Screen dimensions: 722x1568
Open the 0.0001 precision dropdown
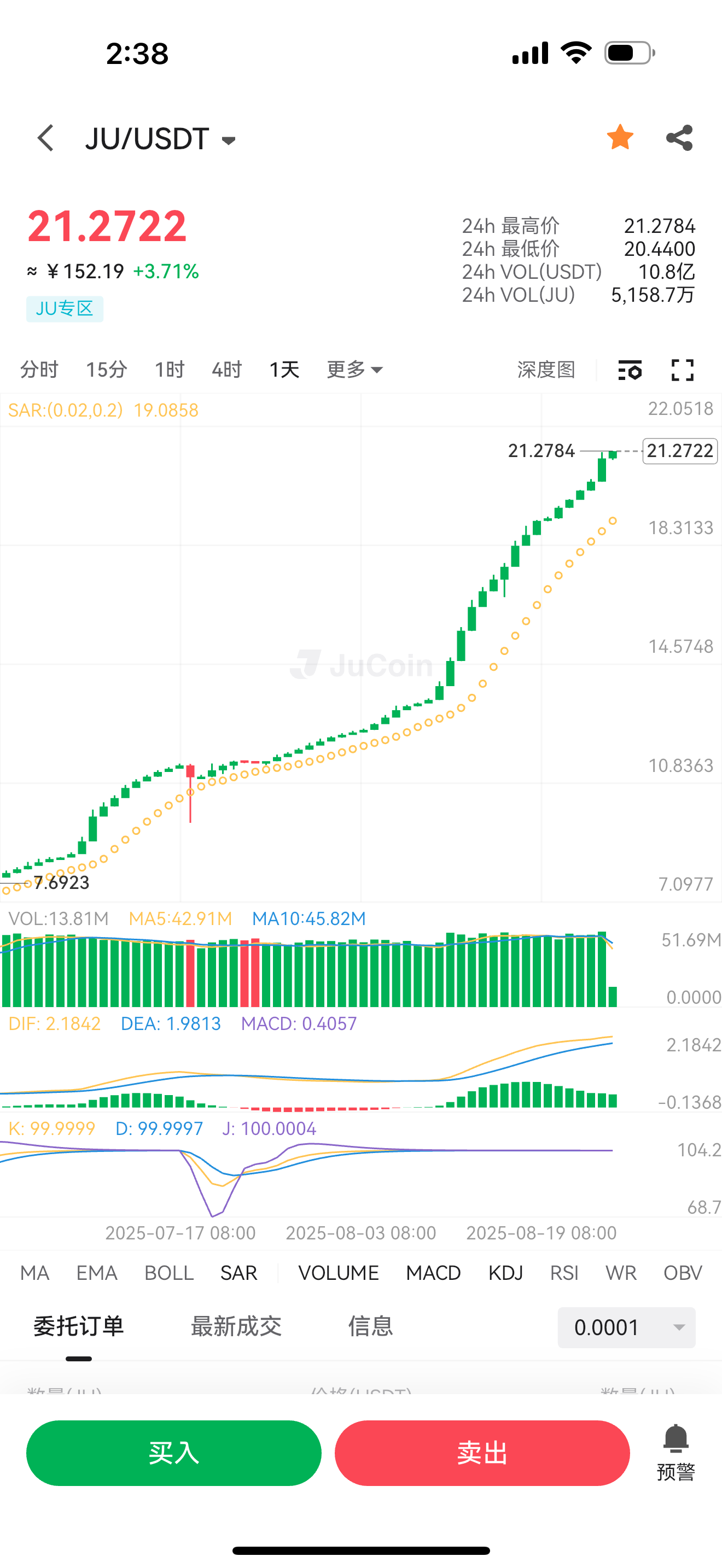point(626,1327)
